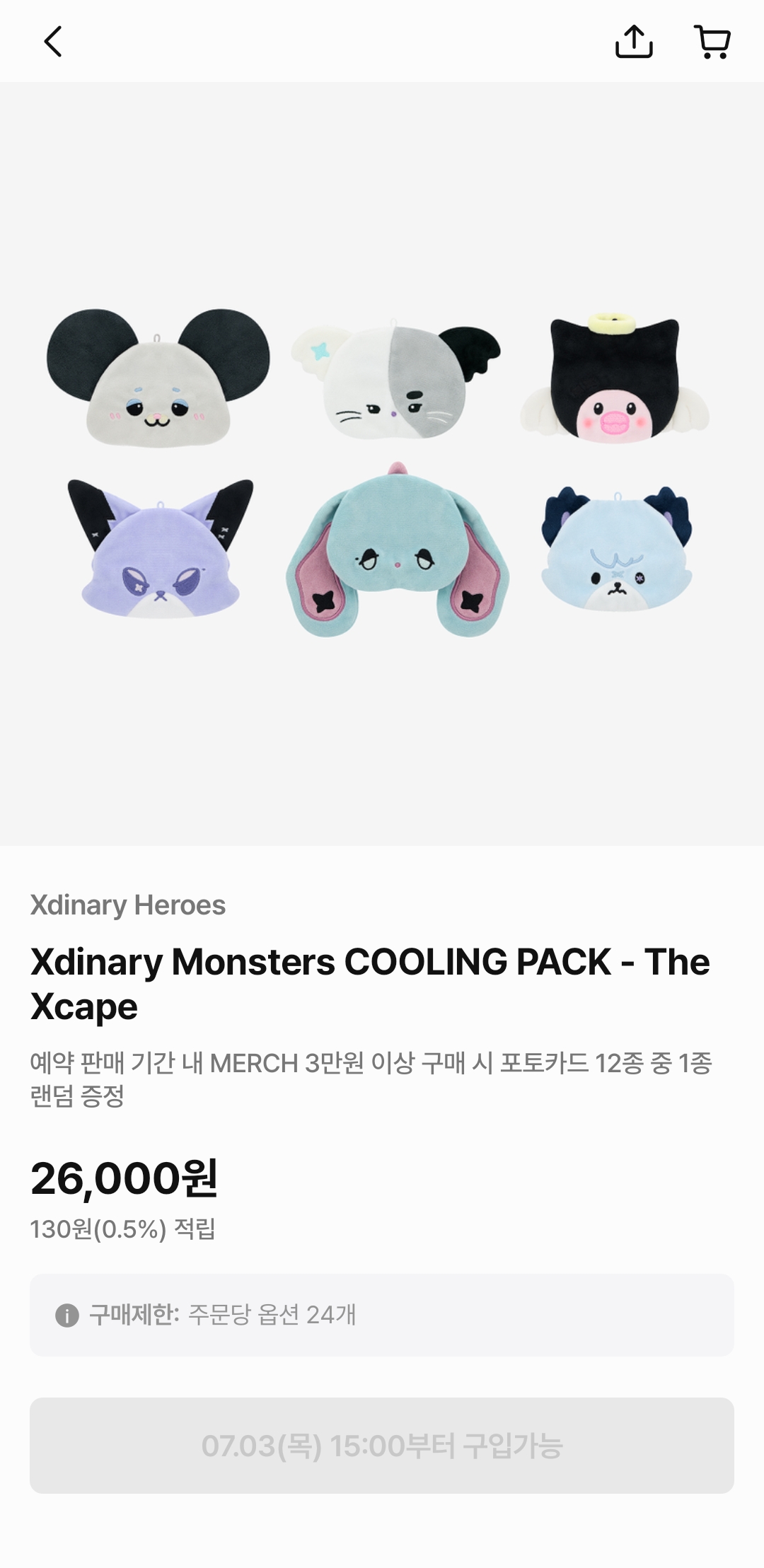Tap the 07.03(목) 15:00부터 구입가능 button
The image size is (764, 1568).
[382, 1446]
